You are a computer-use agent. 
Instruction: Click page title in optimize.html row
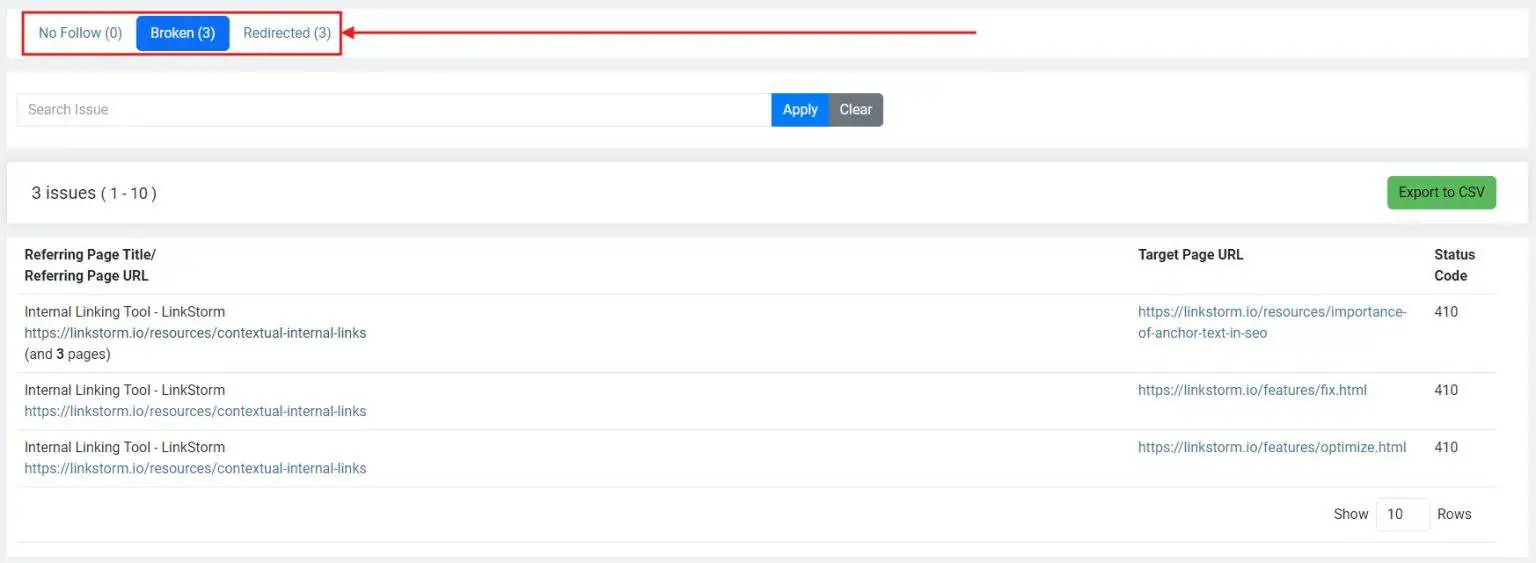(x=125, y=447)
